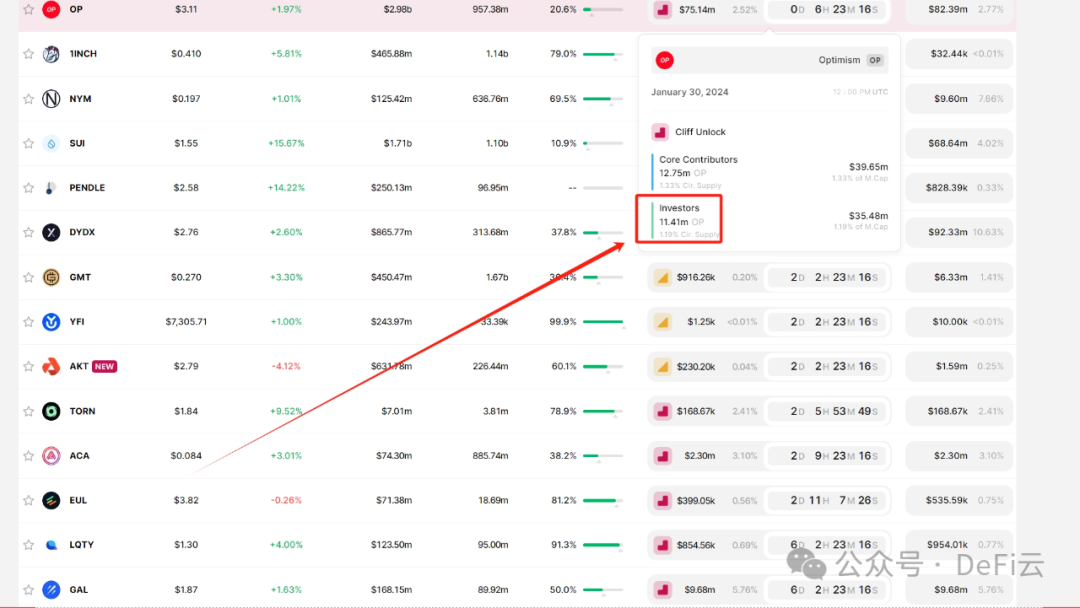Click the EUL token logo
Screen dimensions: 1080x608
pos(51,500)
